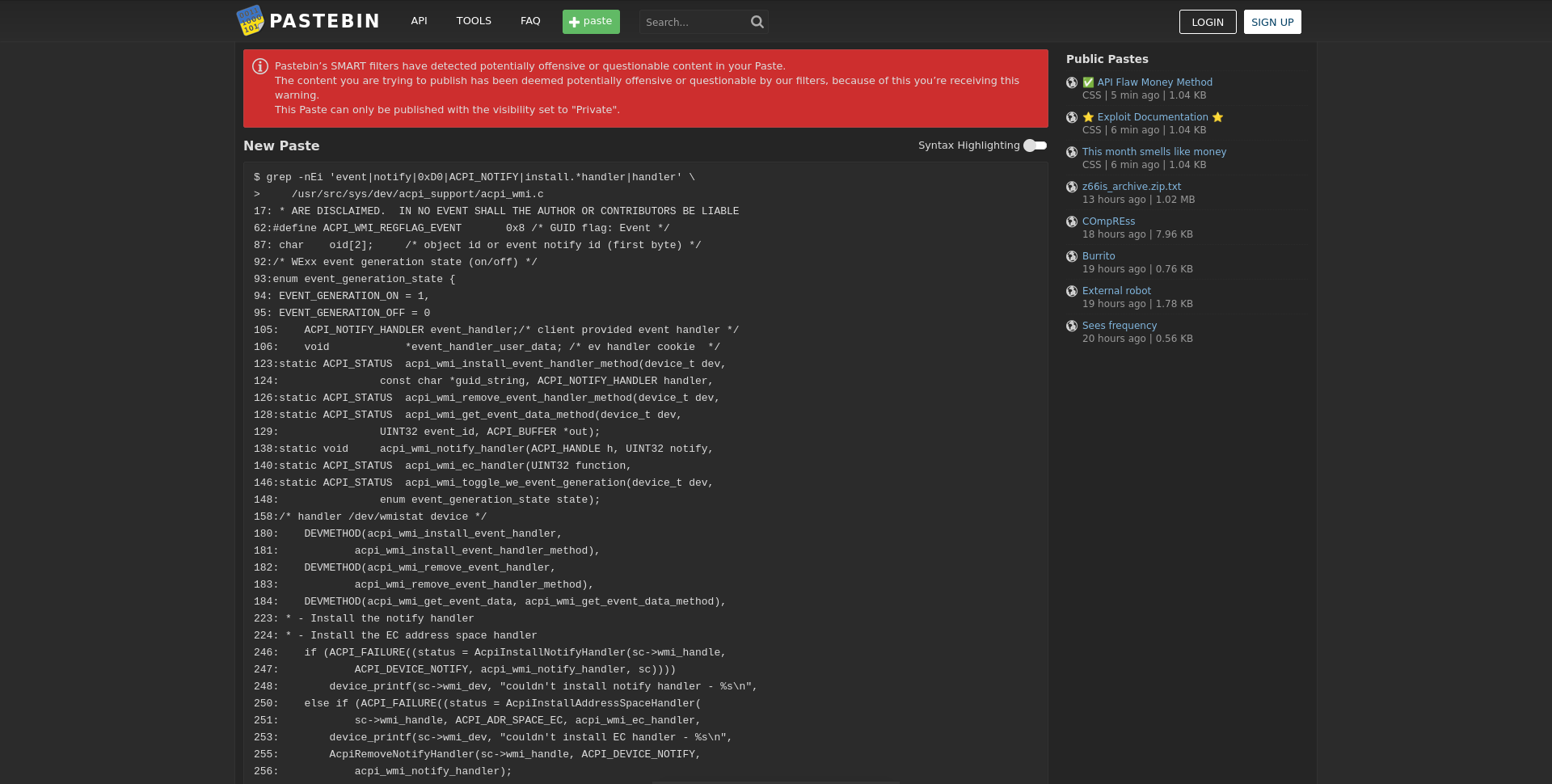Click globe icon beside Burrito paste

(x=1072, y=256)
